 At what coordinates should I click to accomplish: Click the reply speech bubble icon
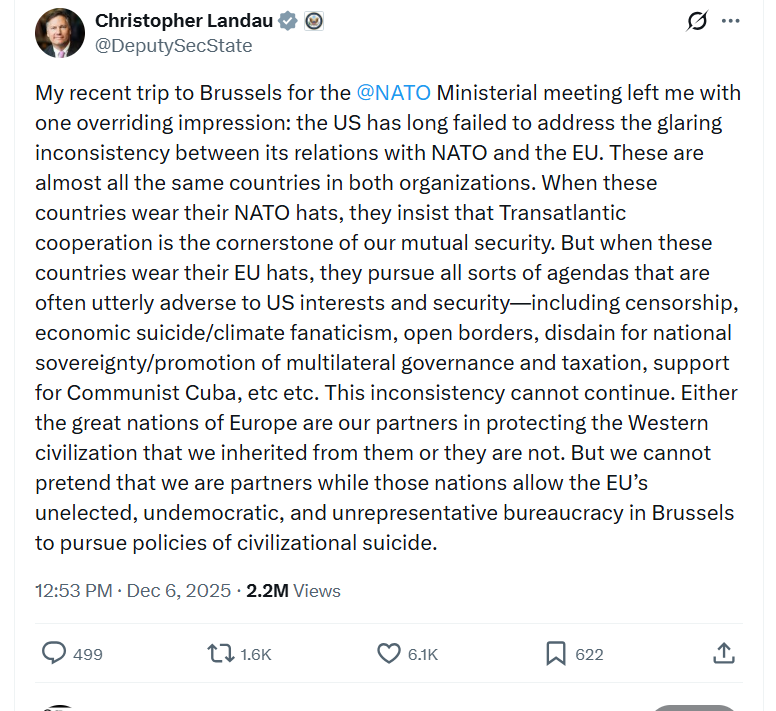(54, 653)
